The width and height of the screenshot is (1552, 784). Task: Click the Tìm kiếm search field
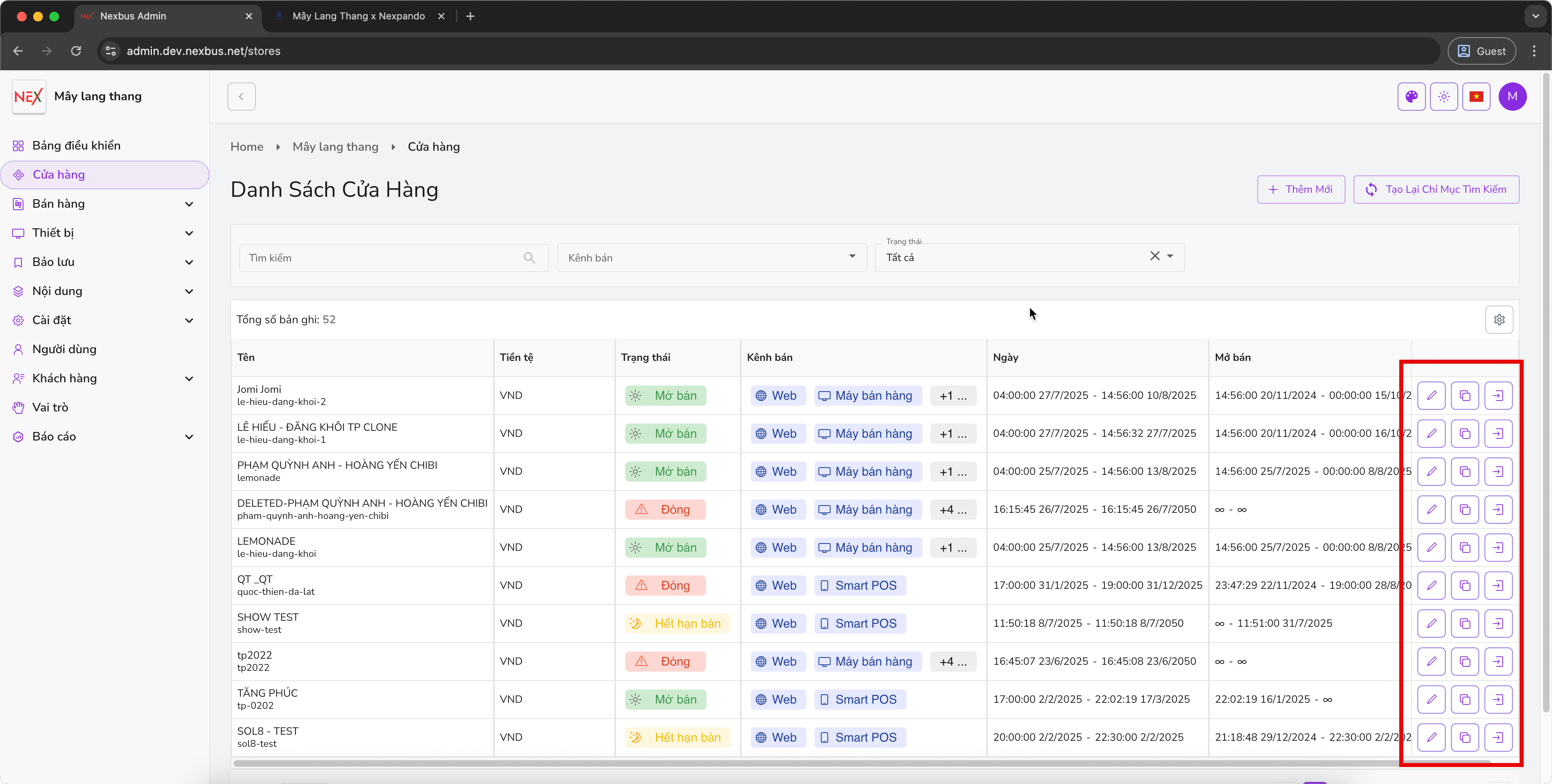(x=386, y=258)
